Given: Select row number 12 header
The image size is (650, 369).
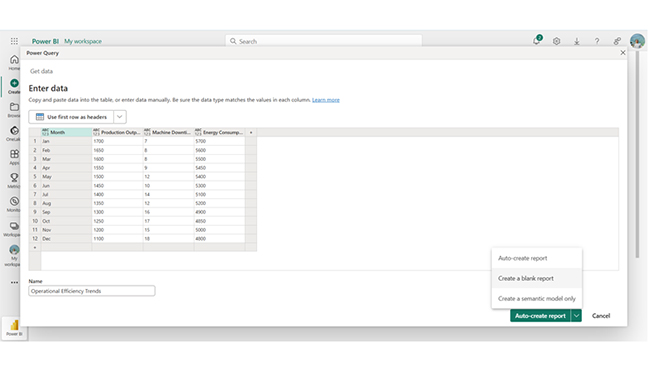Looking at the screenshot, I should [35, 239].
